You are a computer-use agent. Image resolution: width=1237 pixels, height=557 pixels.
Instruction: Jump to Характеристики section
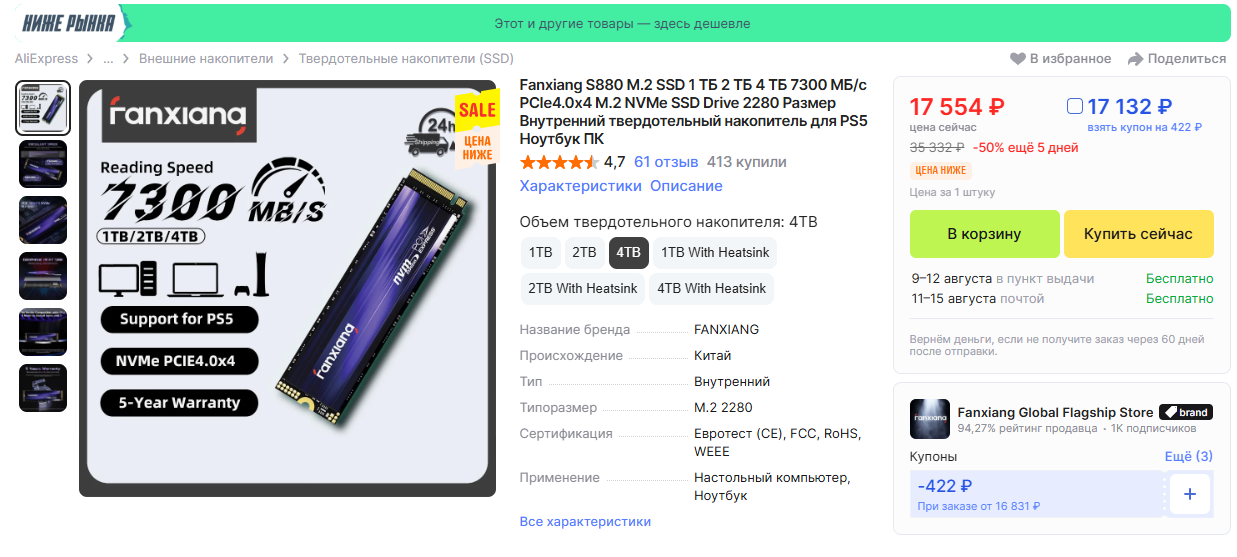tap(580, 186)
